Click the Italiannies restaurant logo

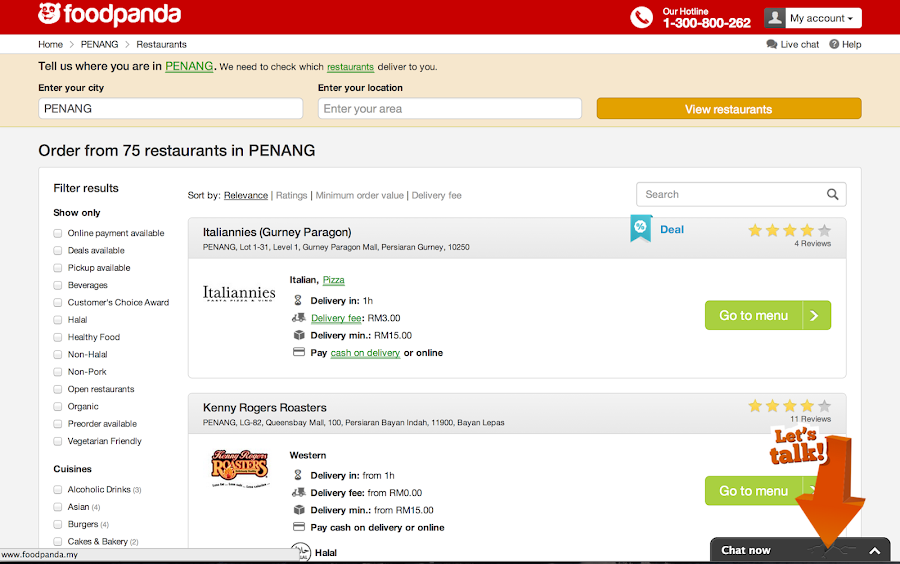pyautogui.click(x=239, y=293)
